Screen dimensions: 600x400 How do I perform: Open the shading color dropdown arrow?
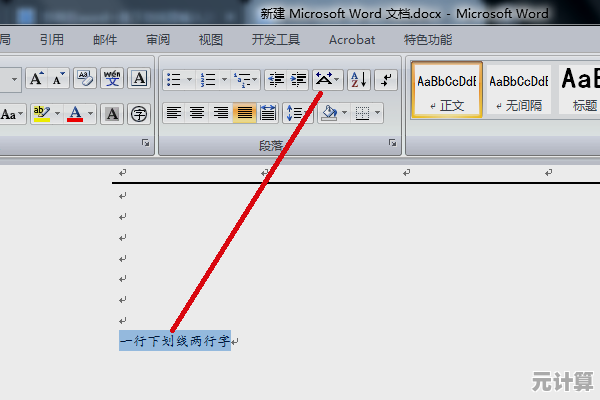tap(344, 113)
